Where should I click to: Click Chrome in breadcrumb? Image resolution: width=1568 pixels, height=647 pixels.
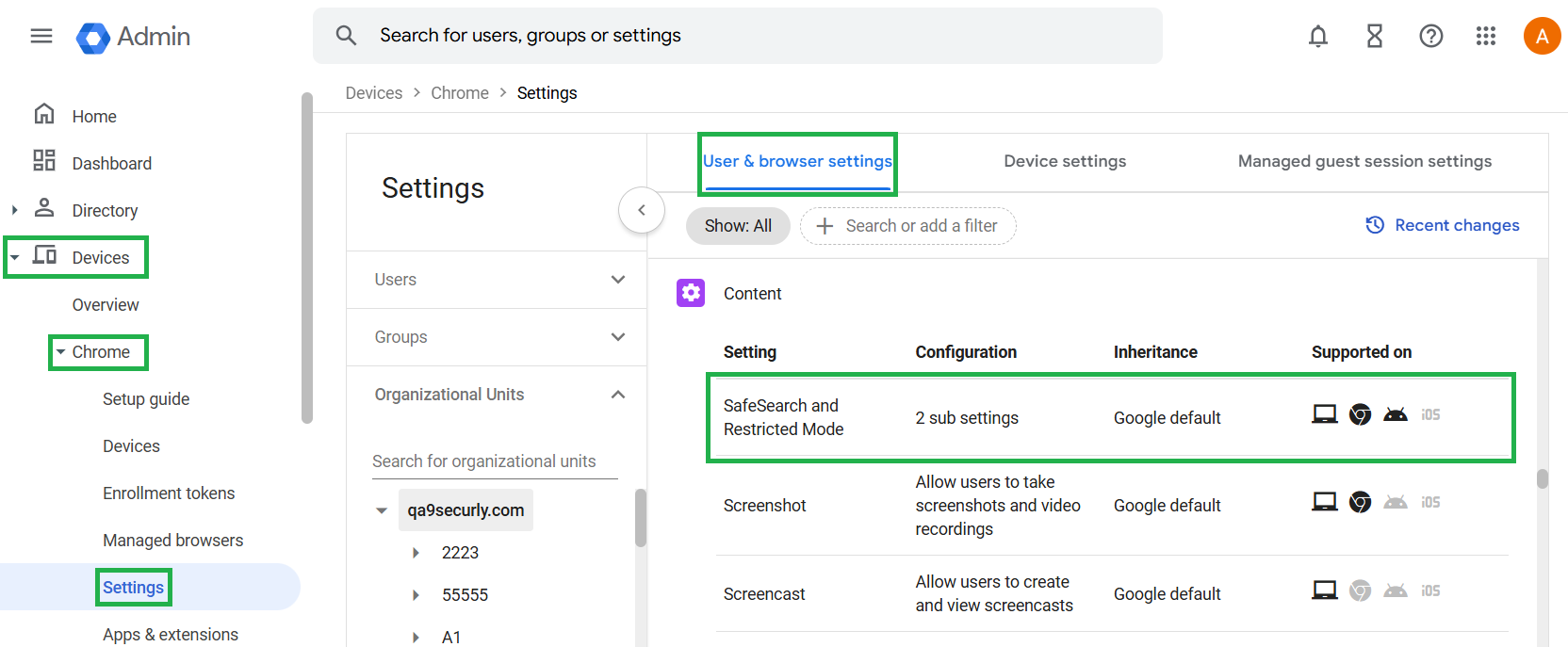click(460, 93)
